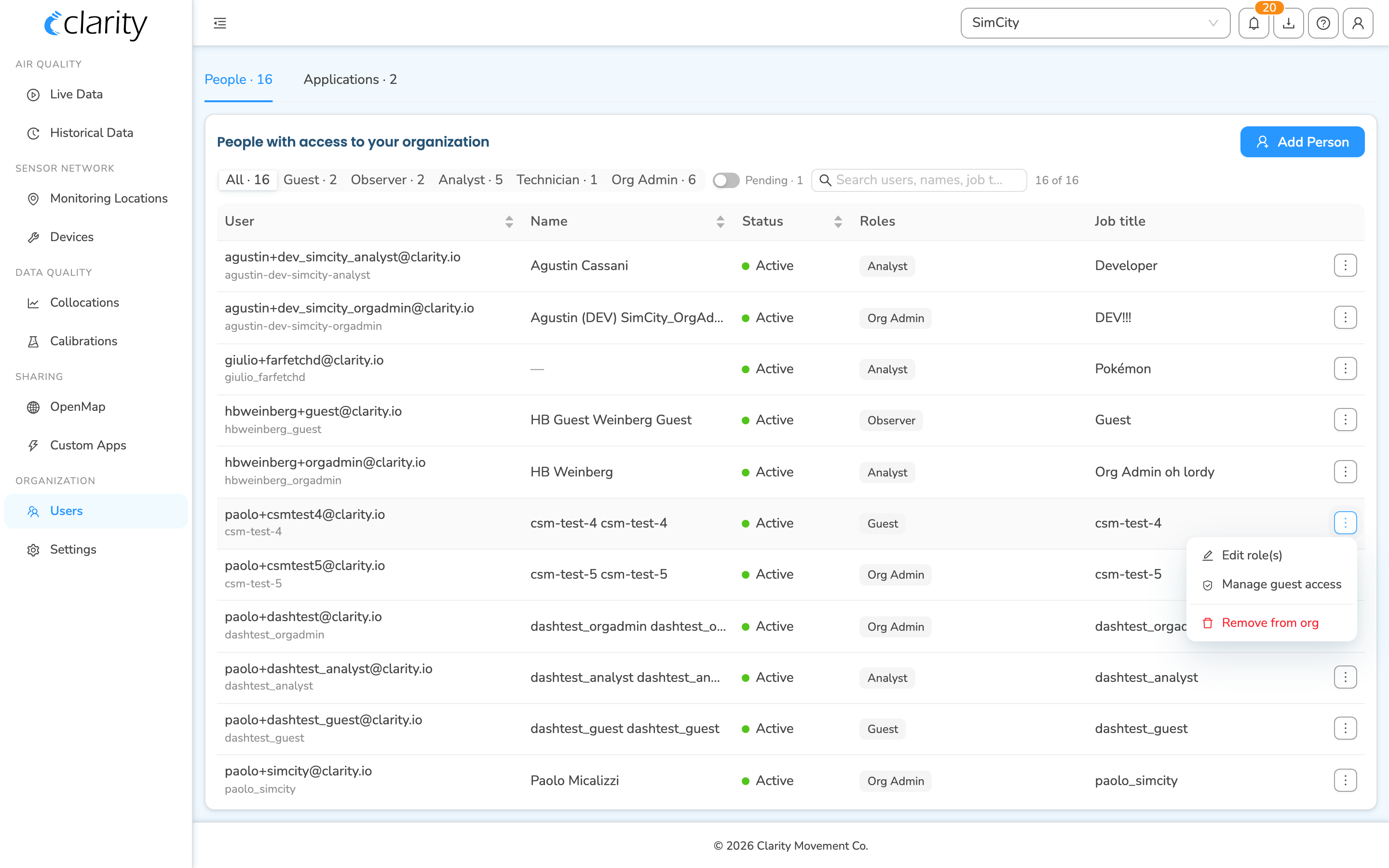This screenshot has width=1389, height=868.
Task: Filter users by Observer role
Action: (387, 180)
